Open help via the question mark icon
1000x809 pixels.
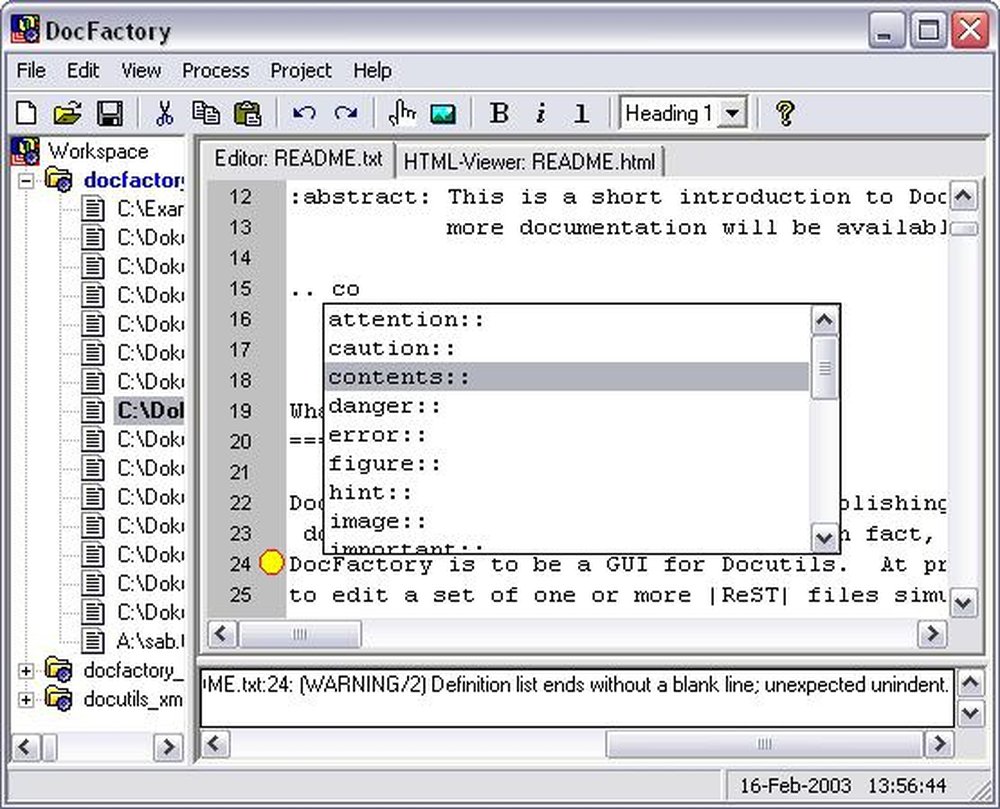pos(785,113)
